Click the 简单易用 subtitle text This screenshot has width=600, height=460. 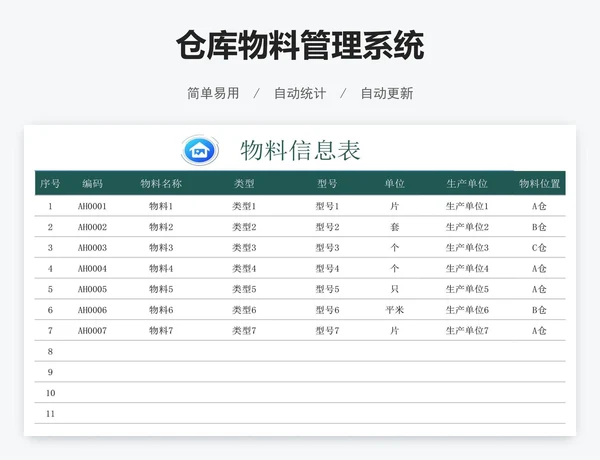click(x=213, y=93)
